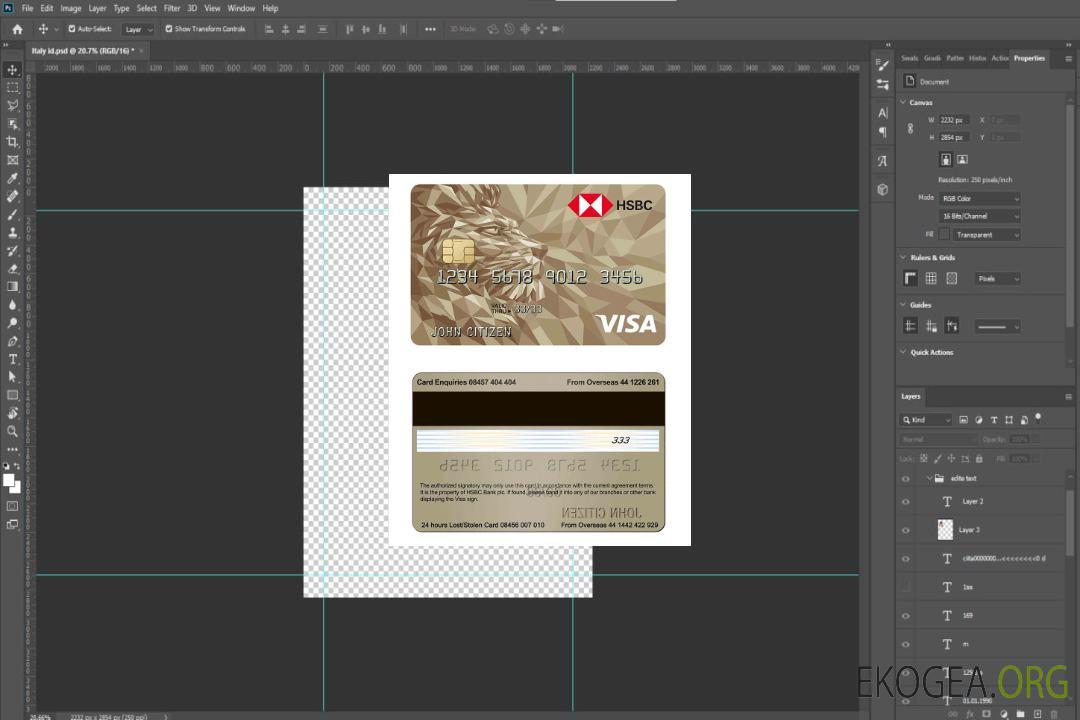Image resolution: width=1080 pixels, height=720 pixels.
Task: Open the 3D panel cube icon
Action: point(883,189)
